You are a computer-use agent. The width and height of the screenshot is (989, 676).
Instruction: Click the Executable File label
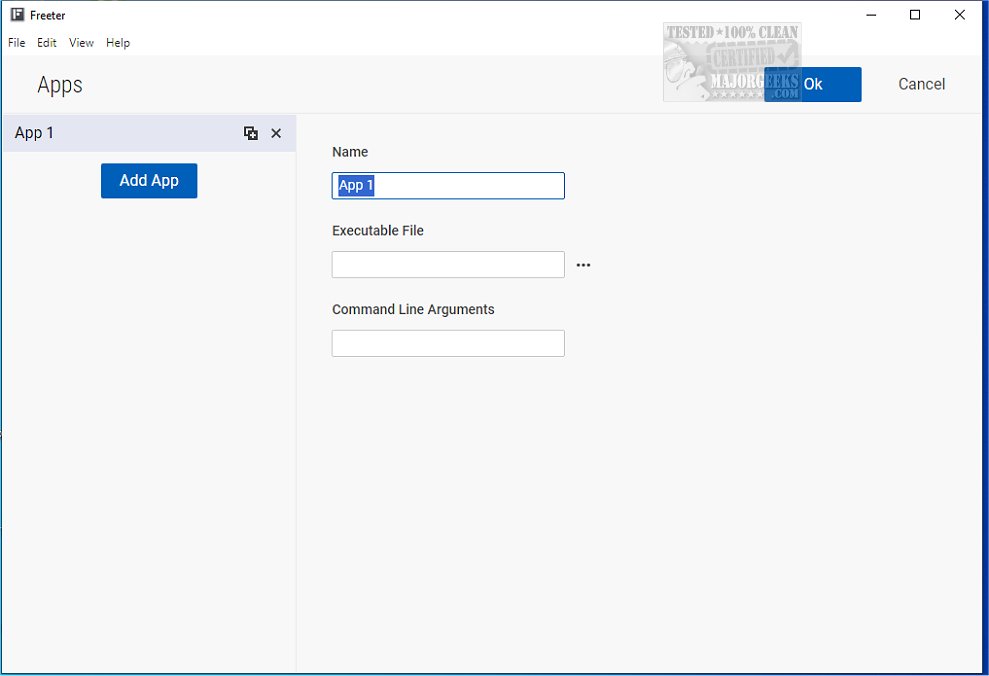[378, 231]
